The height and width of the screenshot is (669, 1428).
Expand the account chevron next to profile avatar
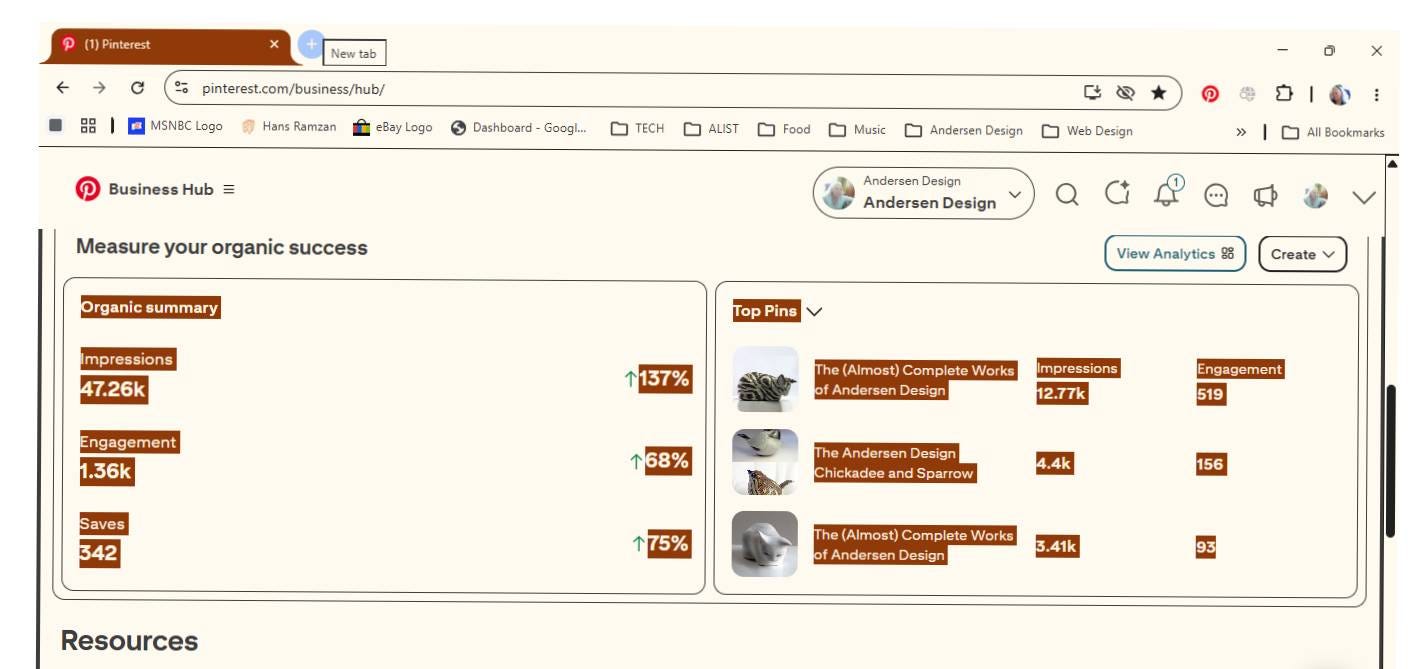point(1364,196)
